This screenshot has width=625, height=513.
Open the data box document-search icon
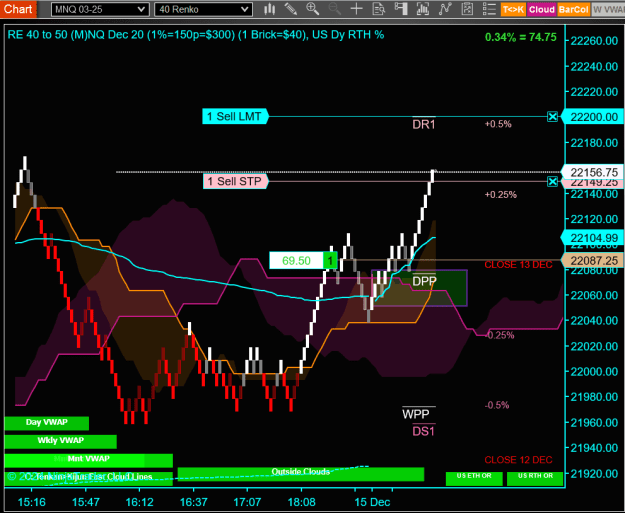[x=378, y=9]
